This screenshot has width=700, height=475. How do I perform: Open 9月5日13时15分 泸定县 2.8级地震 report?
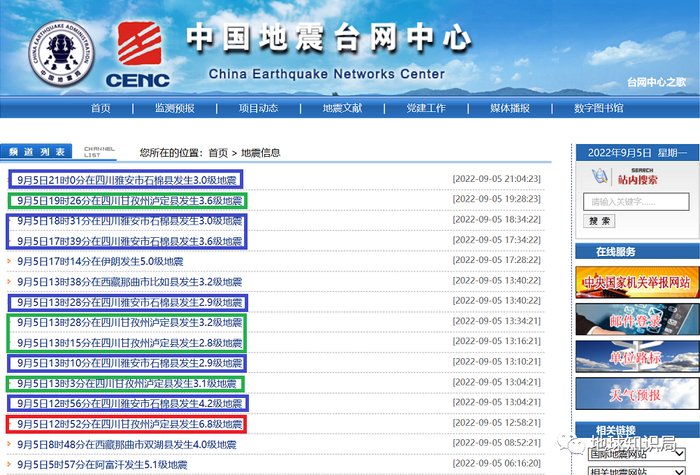[129, 343]
